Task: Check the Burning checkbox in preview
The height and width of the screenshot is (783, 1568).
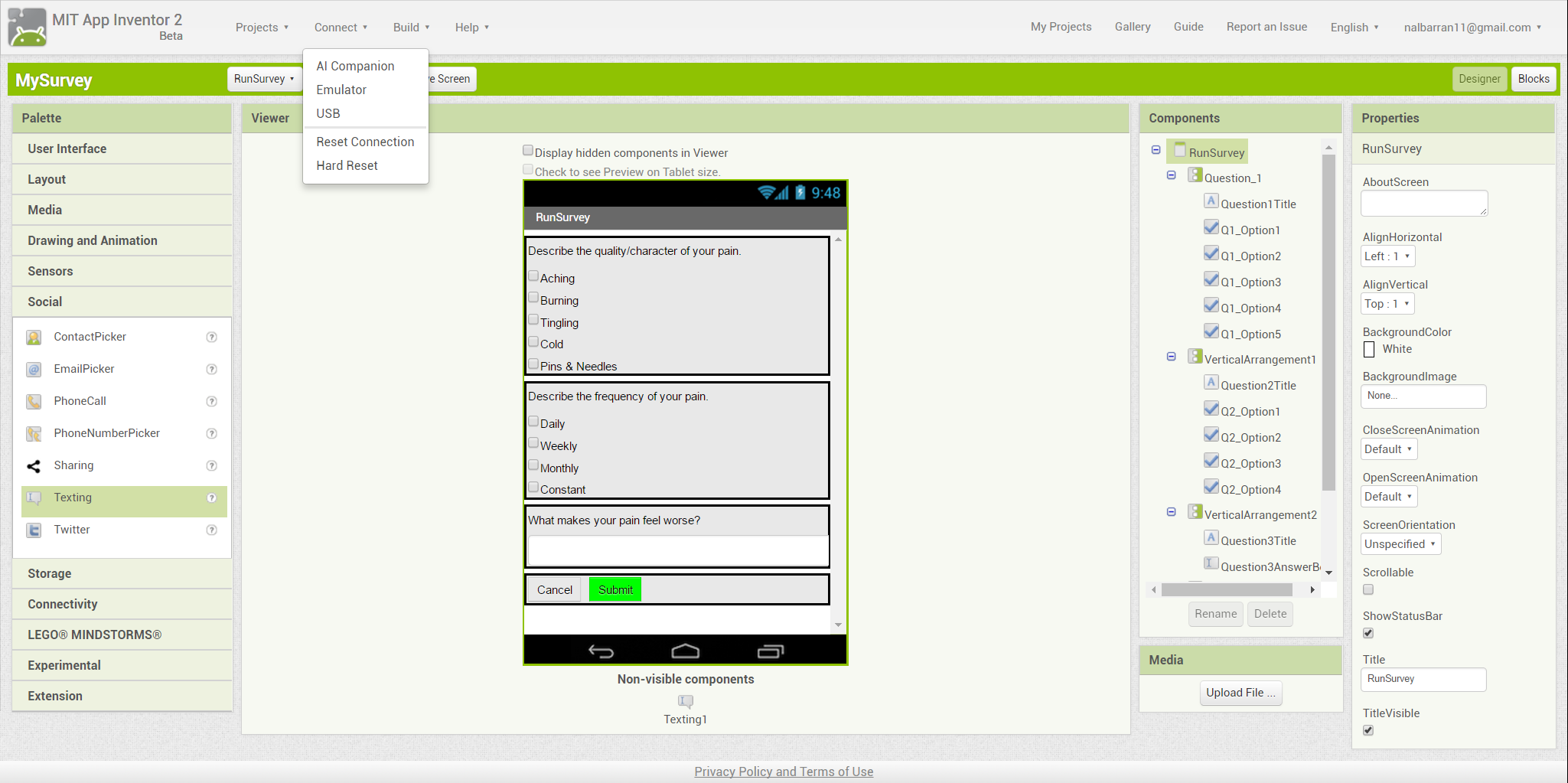Action: pyautogui.click(x=533, y=299)
